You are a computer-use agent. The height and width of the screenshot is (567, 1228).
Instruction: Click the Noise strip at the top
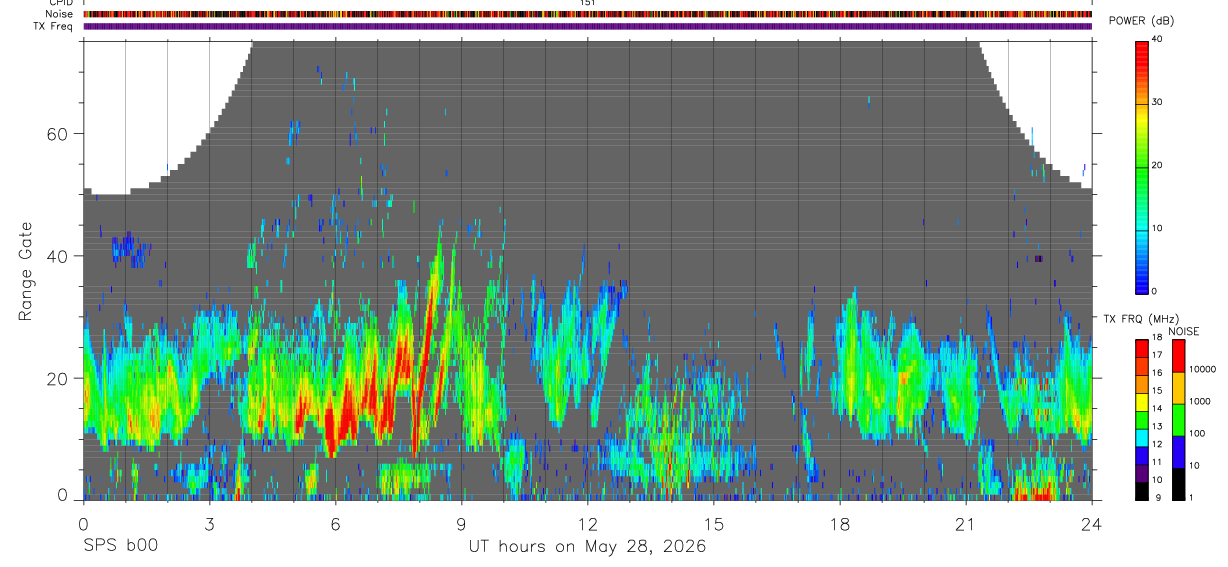pos(588,14)
